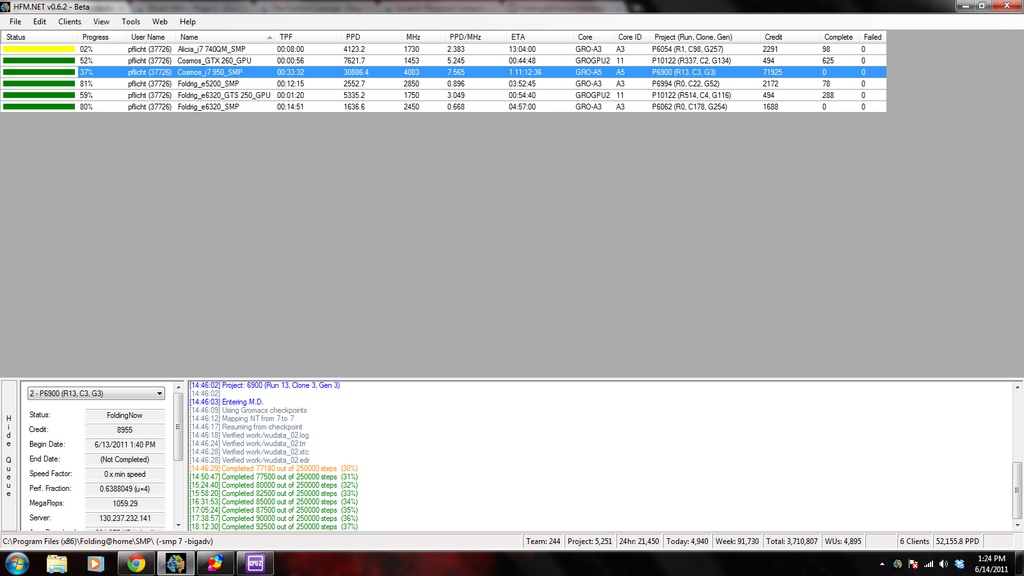Screen dimensions: 1024x576
Task: Click the Dropbox tray icon
Action: 959,564
